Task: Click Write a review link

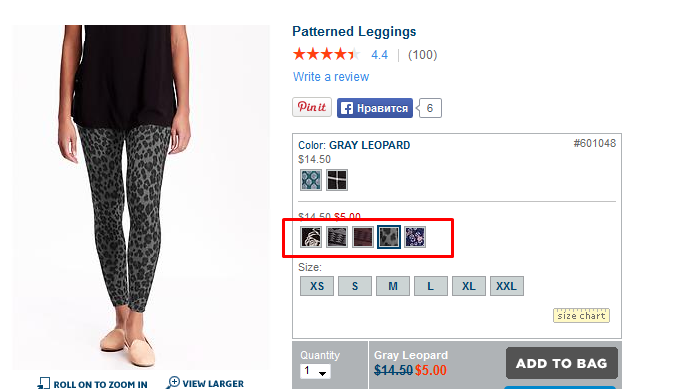Action: point(331,77)
